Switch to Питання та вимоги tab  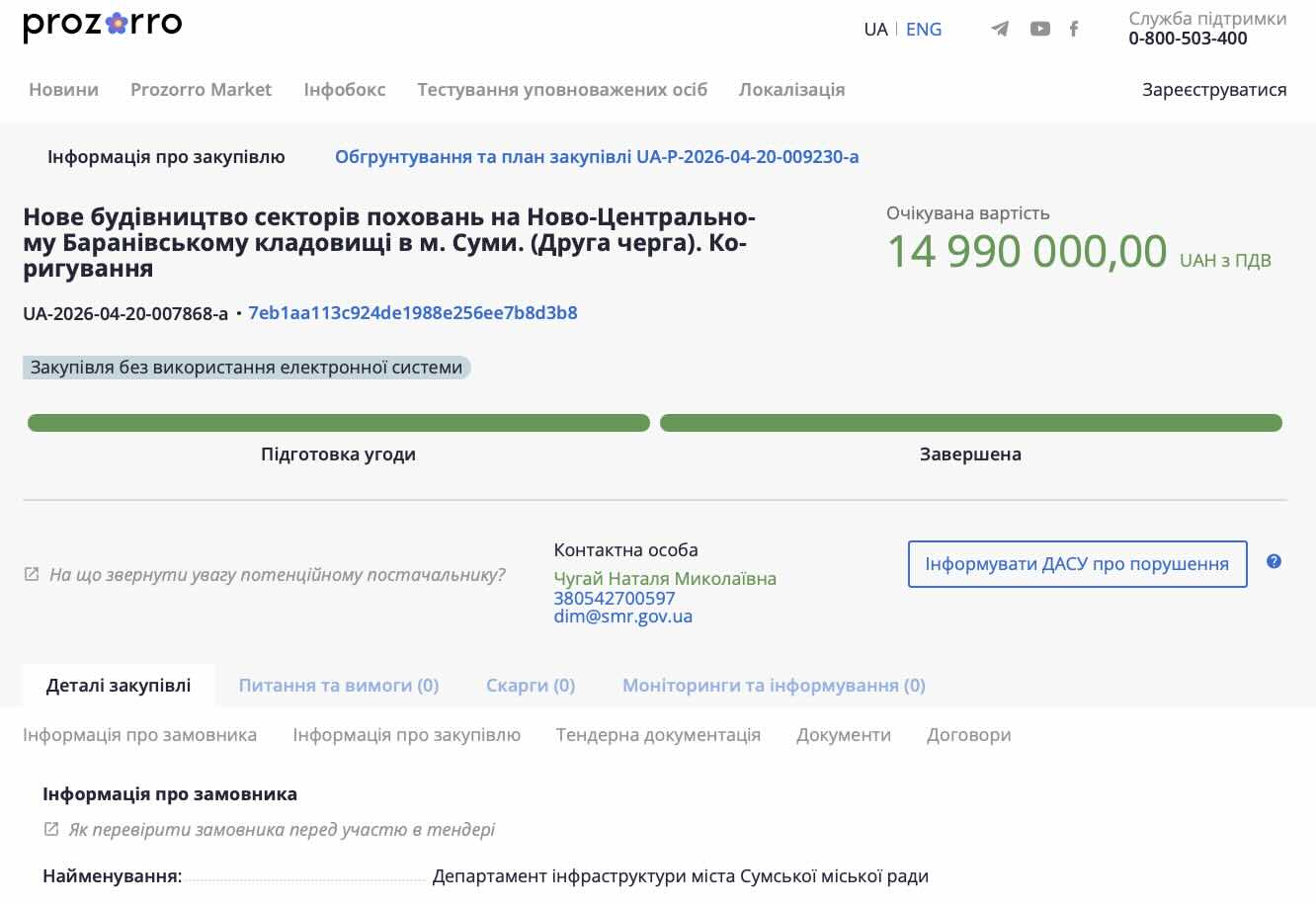[x=338, y=686]
